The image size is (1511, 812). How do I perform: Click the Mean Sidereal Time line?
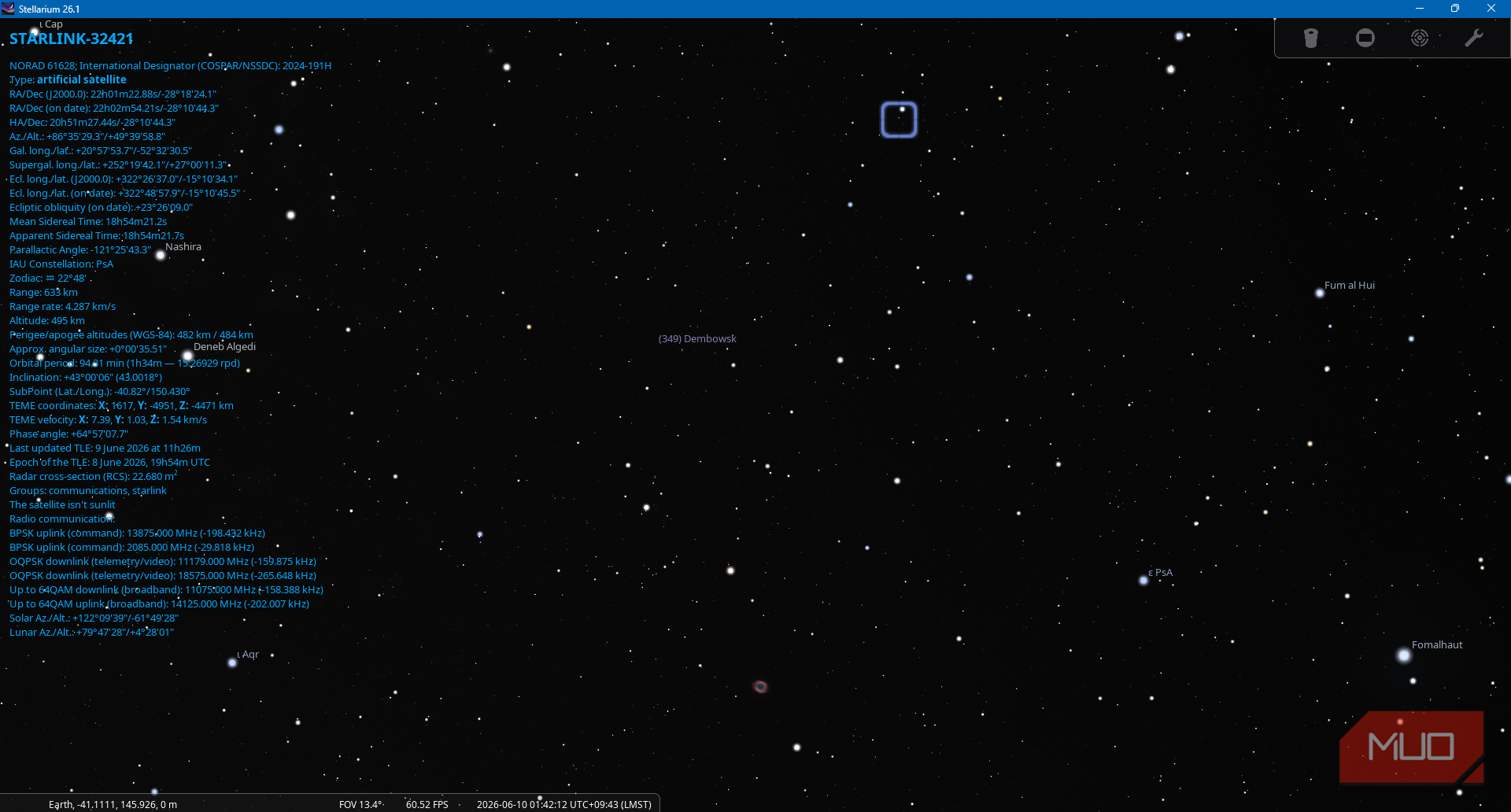tap(88, 222)
